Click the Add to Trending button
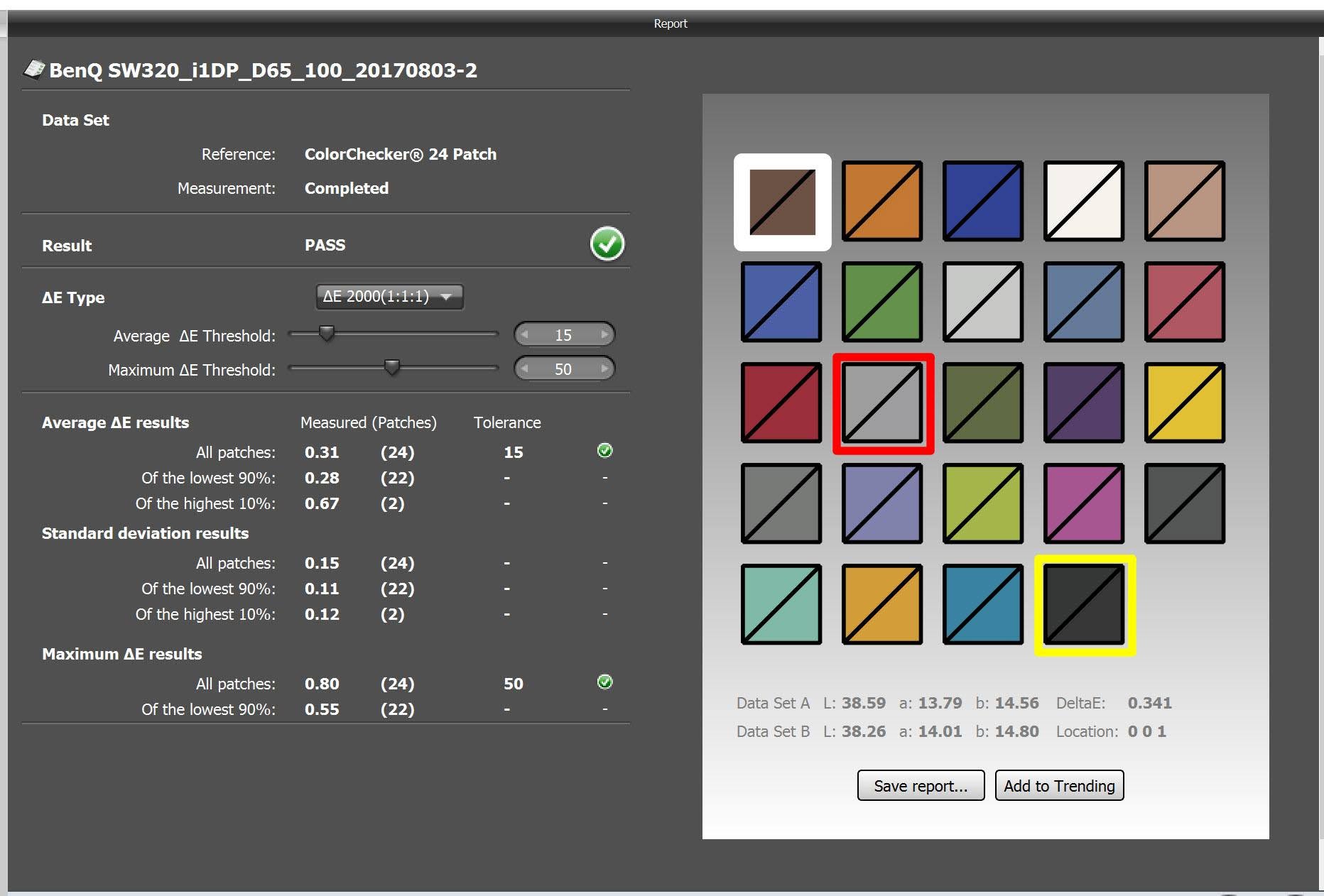The image size is (1324, 896). [1059, 785]
